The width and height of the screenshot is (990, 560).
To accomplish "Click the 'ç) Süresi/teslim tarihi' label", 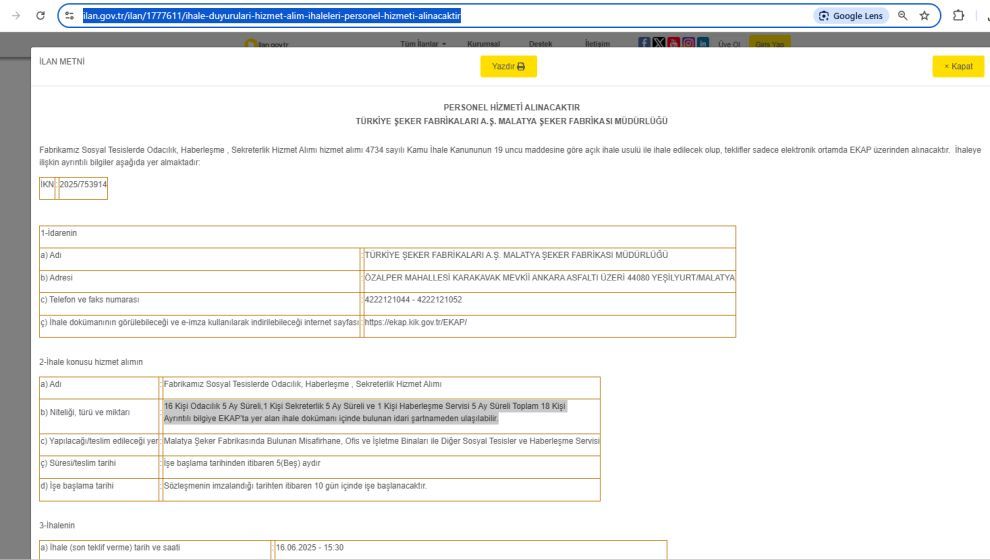I will (78, 463).
